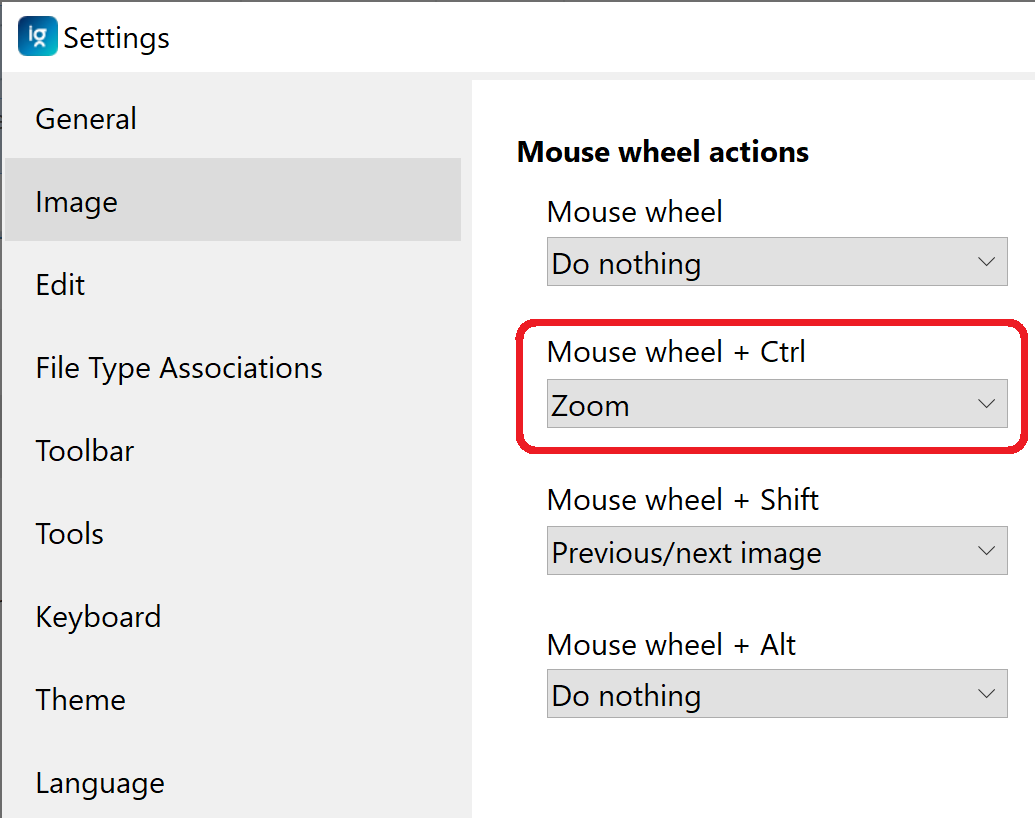Click the Mouse wheel actions heading
1035x818 pixels.
point(662,151)
